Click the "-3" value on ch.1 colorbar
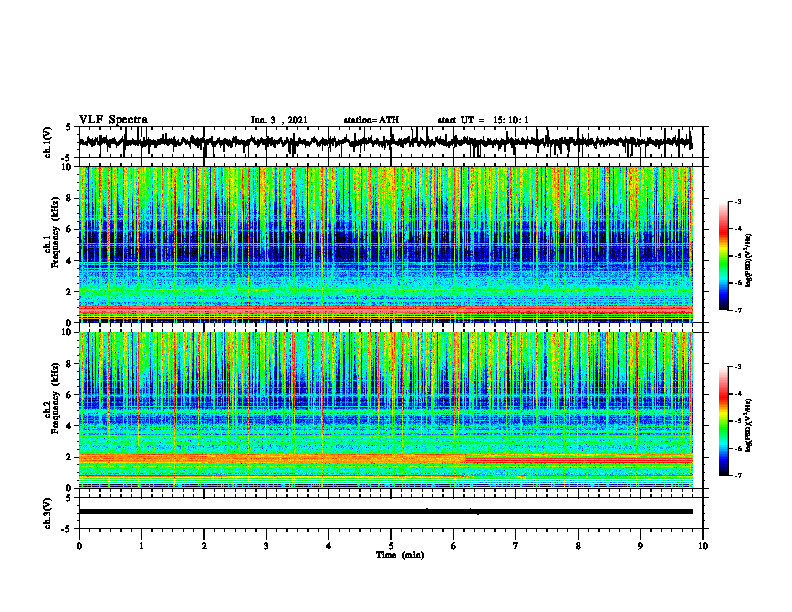792x612 pixels. [737, 202]
